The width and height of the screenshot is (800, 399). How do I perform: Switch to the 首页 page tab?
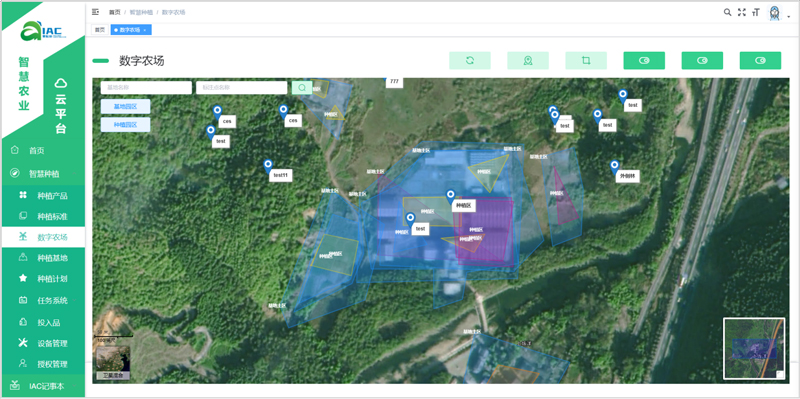(x=99, y=30)
